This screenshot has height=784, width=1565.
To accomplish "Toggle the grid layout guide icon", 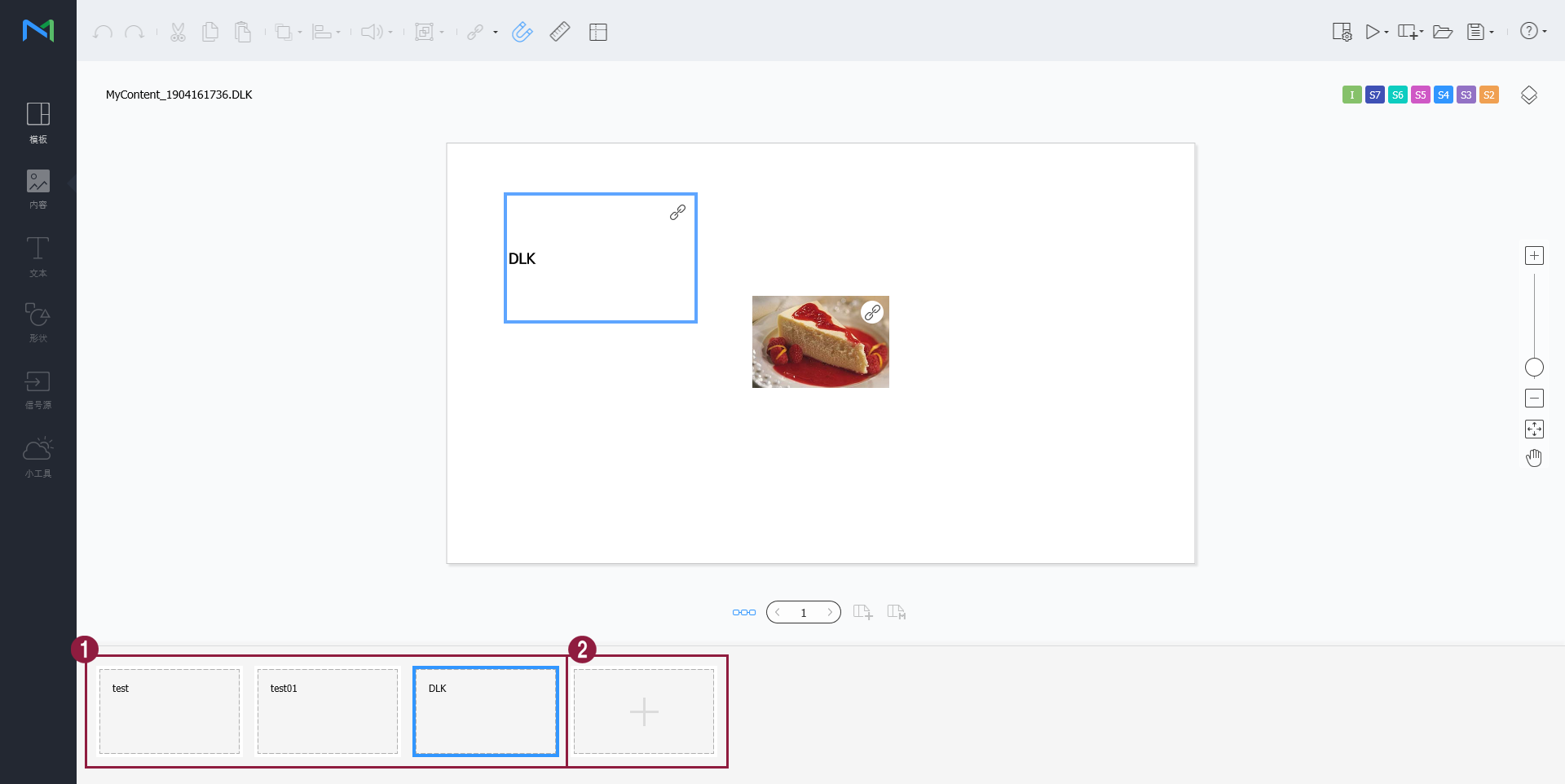I will coord(598,33).
